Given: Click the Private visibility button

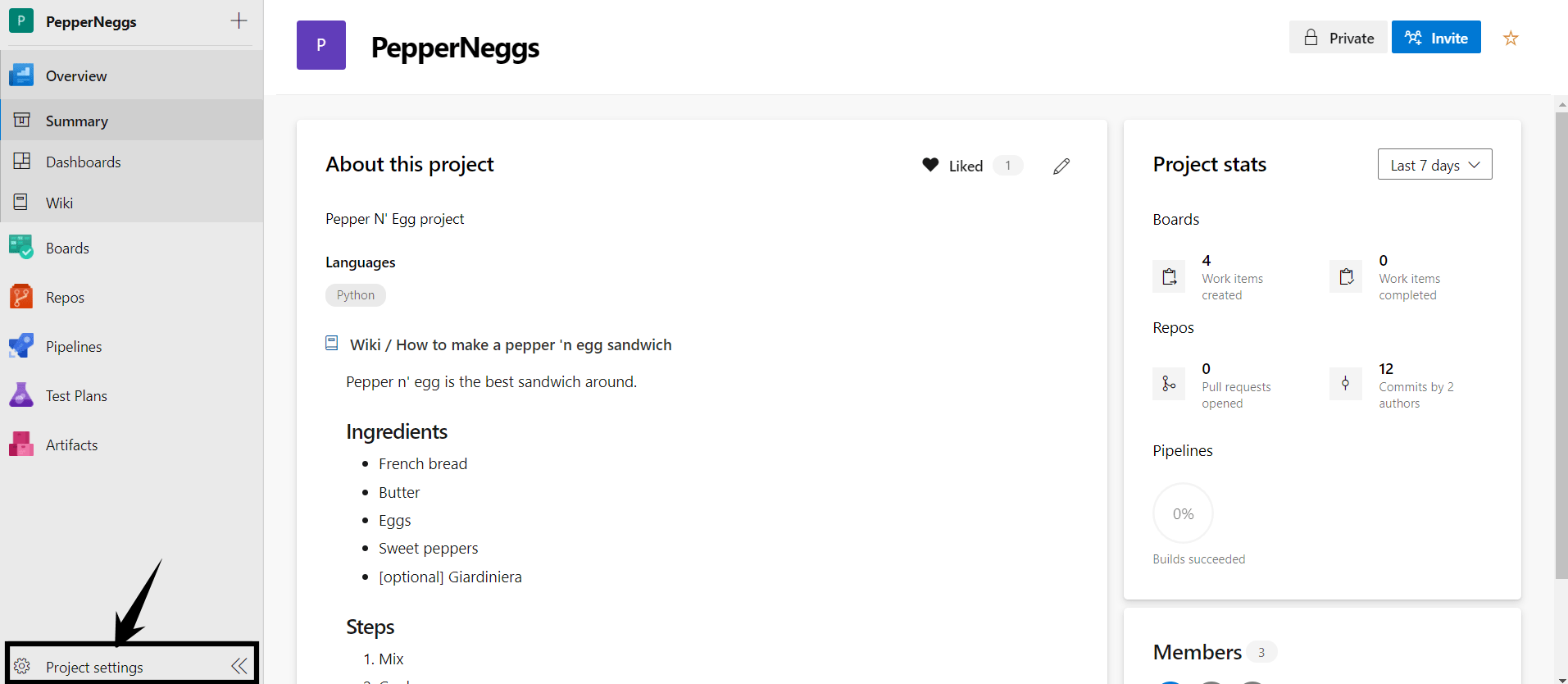Looking at the screenshot, I should pyautogui.click(x=1338, y=38).
